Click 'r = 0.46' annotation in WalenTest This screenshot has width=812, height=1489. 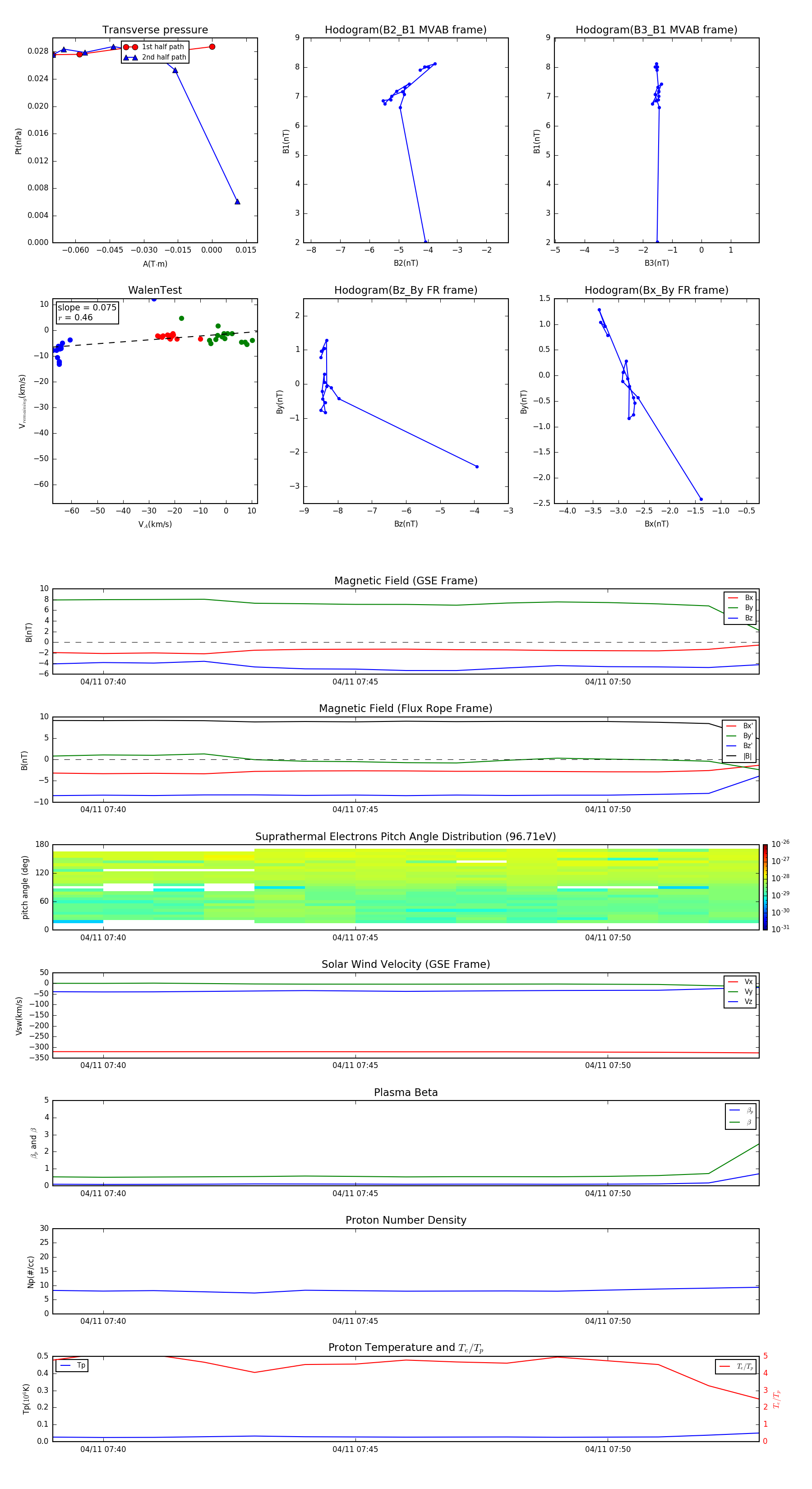point(75,317)
